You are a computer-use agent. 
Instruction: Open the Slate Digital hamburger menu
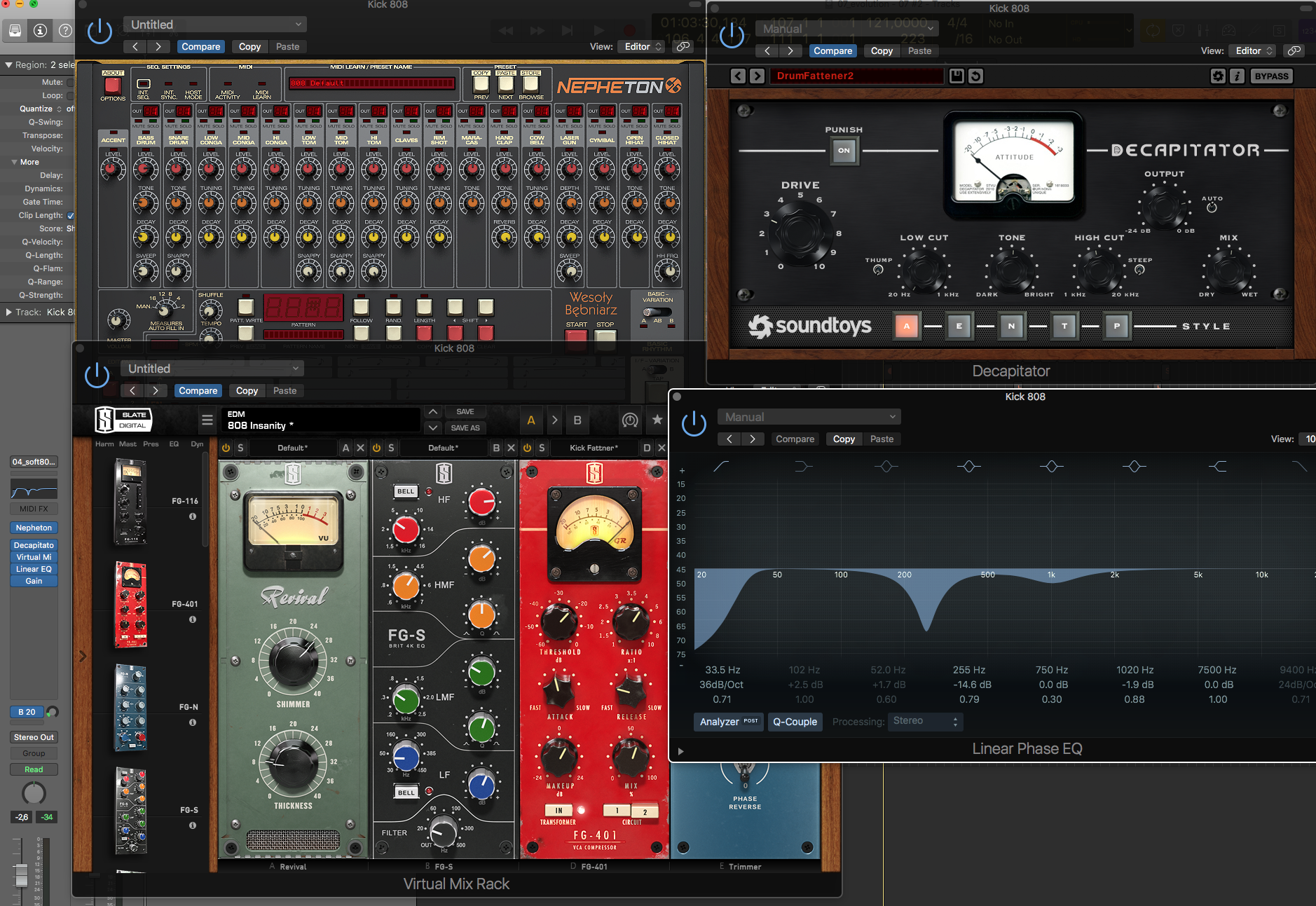click(207, 420)
